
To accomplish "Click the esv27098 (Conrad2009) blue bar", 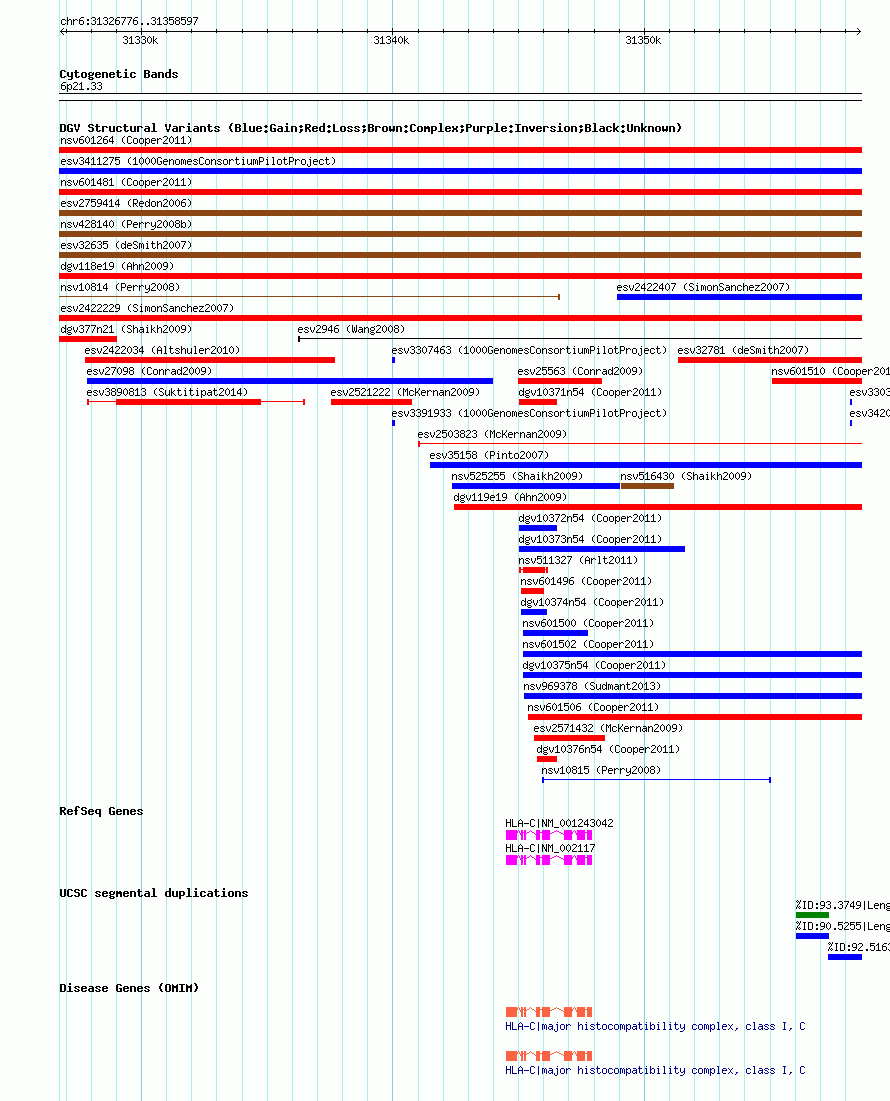I will click(x=290, y=382).
